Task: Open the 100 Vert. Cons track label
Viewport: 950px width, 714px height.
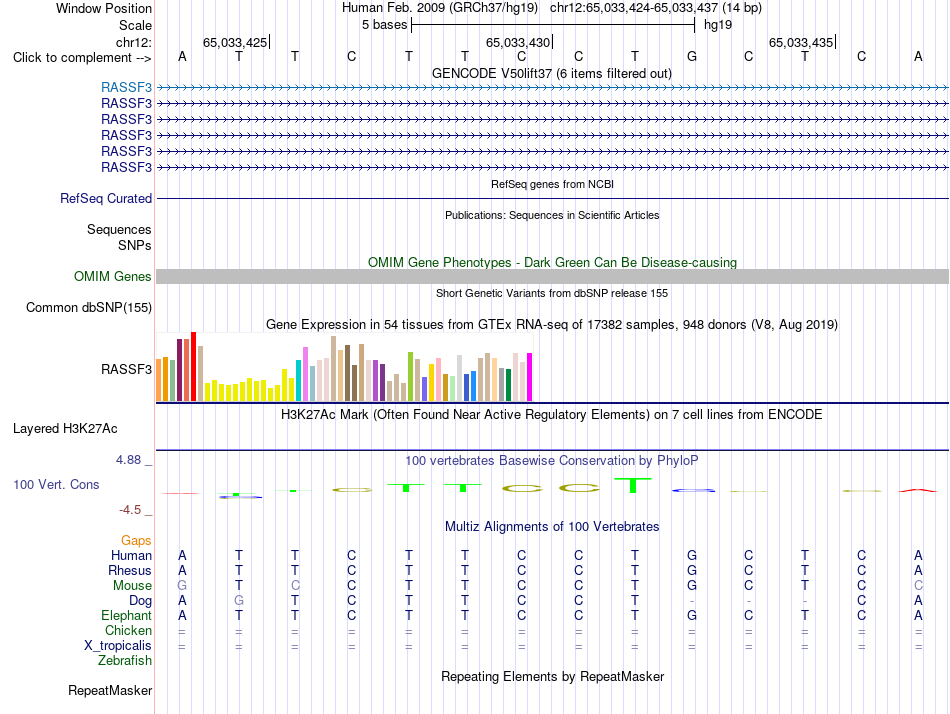Action: pos(56,484)
